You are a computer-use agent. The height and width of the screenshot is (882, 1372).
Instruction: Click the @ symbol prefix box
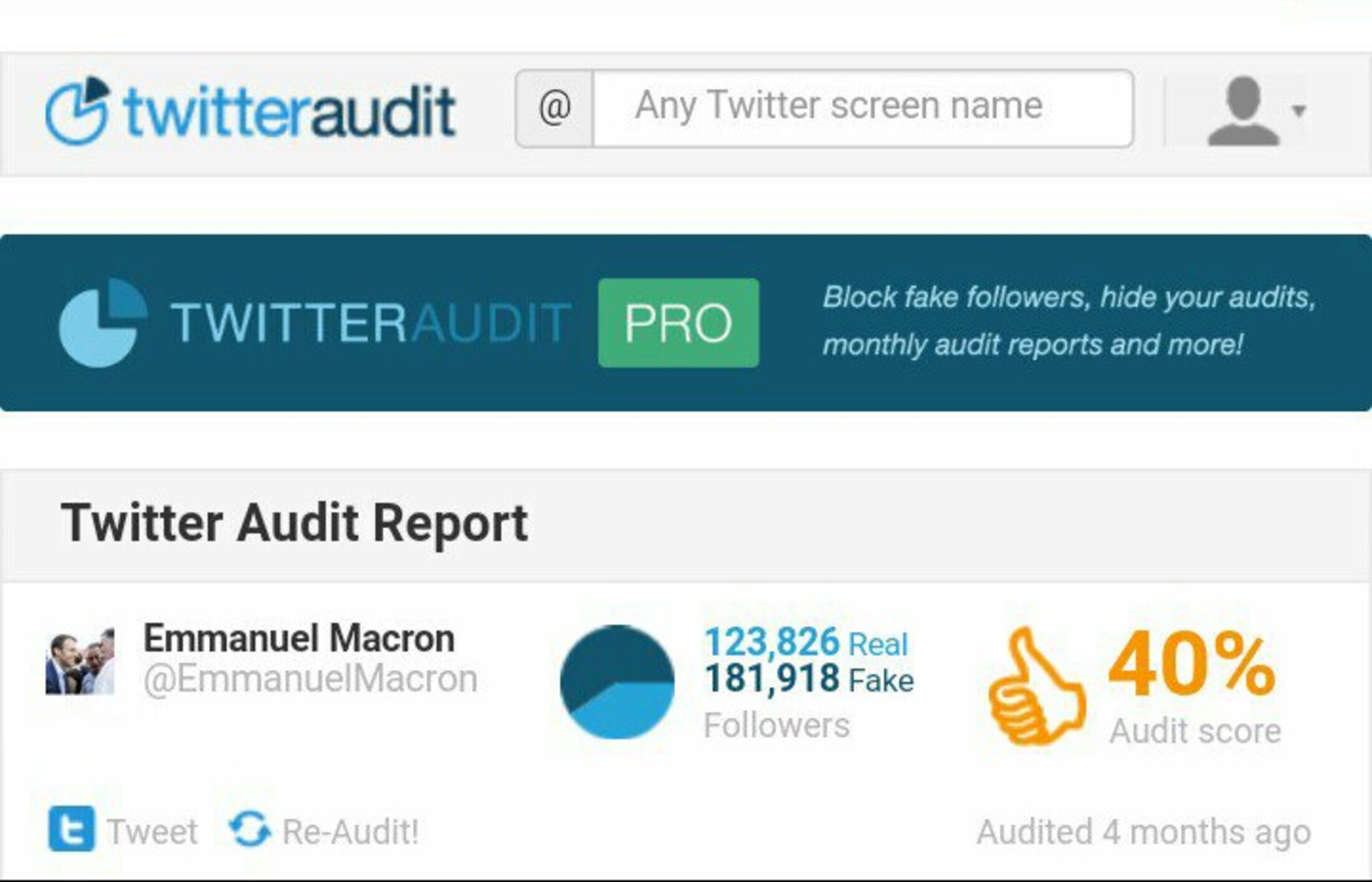554,108
